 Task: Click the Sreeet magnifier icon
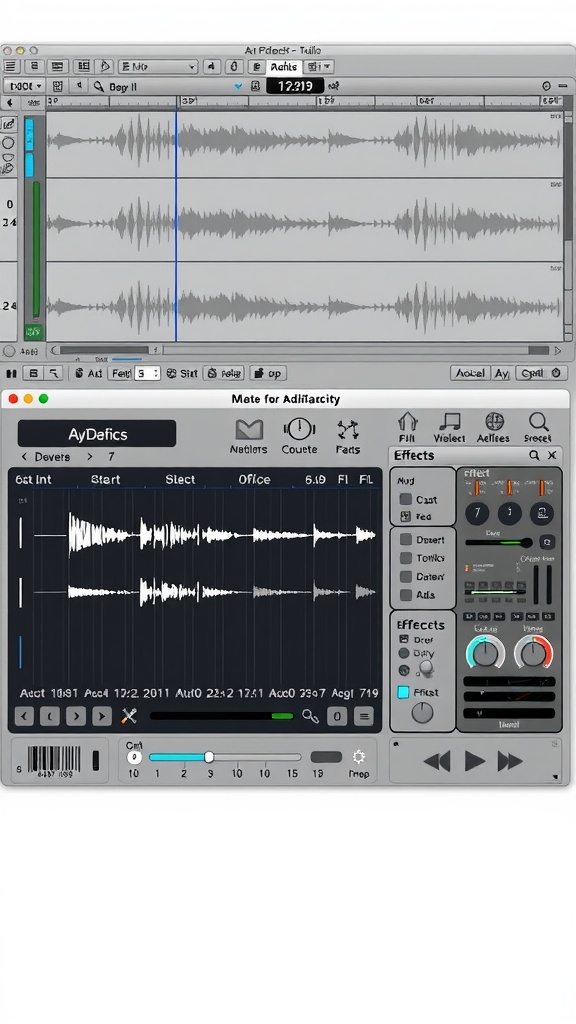click(x=539, y=421)
